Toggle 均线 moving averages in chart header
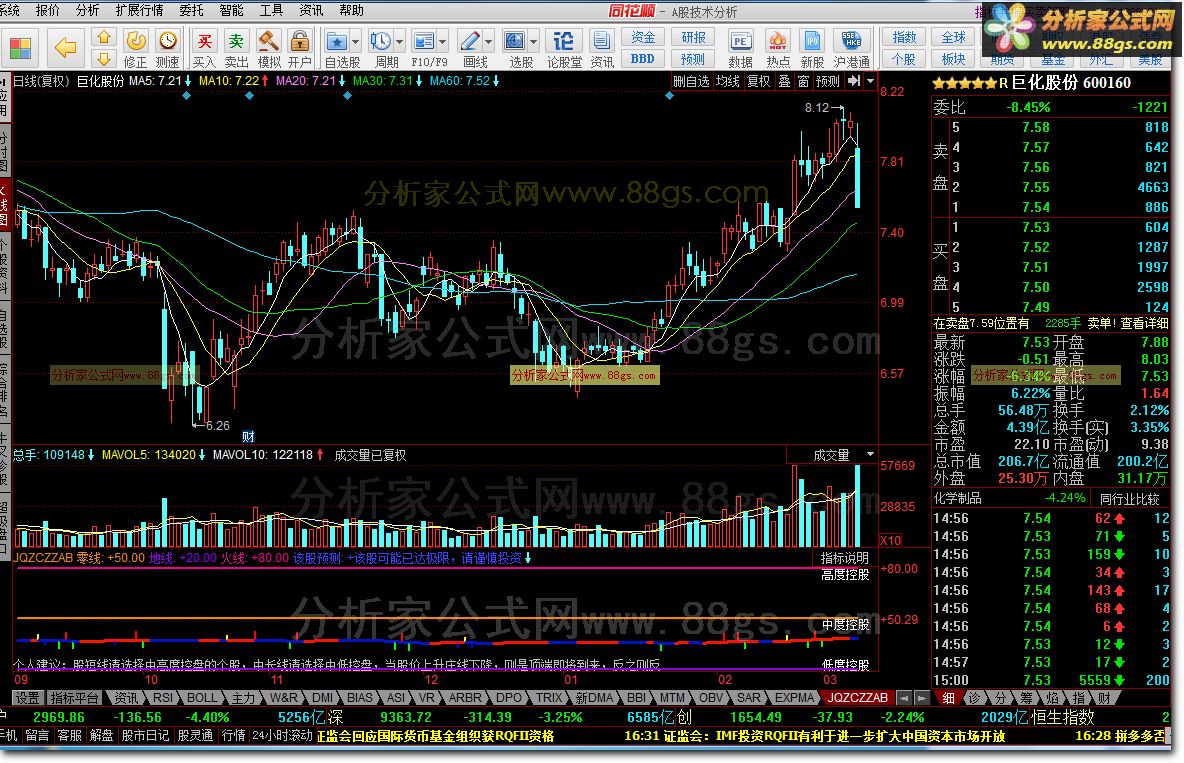The height and width of the screenshot is (763, 1184). coord(728,81)
